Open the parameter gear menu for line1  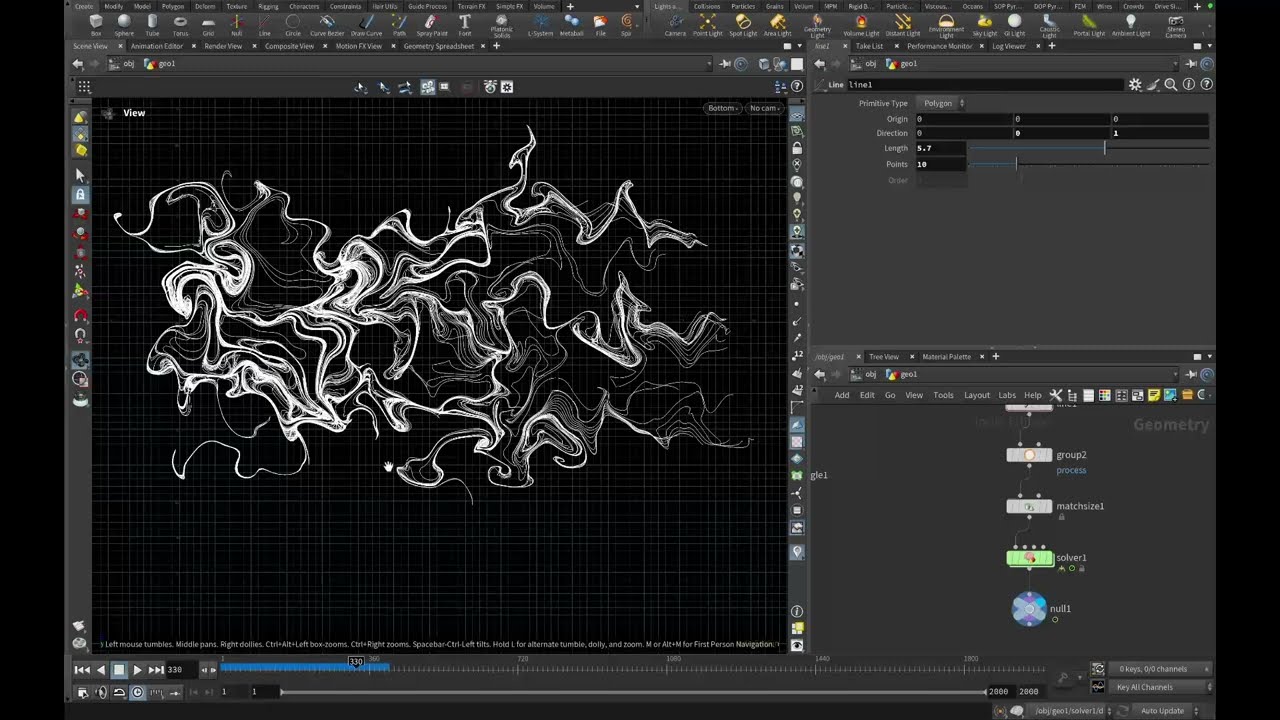(x=1135, y=85)
